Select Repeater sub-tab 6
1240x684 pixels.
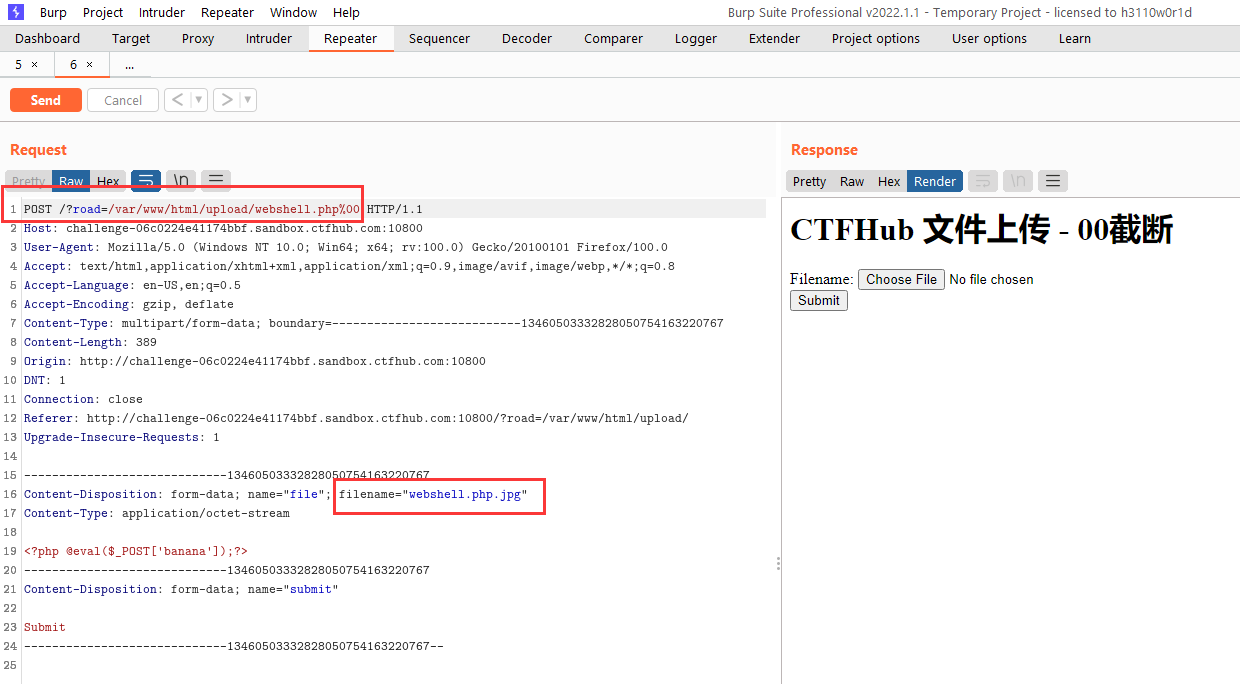click(73, 64)
